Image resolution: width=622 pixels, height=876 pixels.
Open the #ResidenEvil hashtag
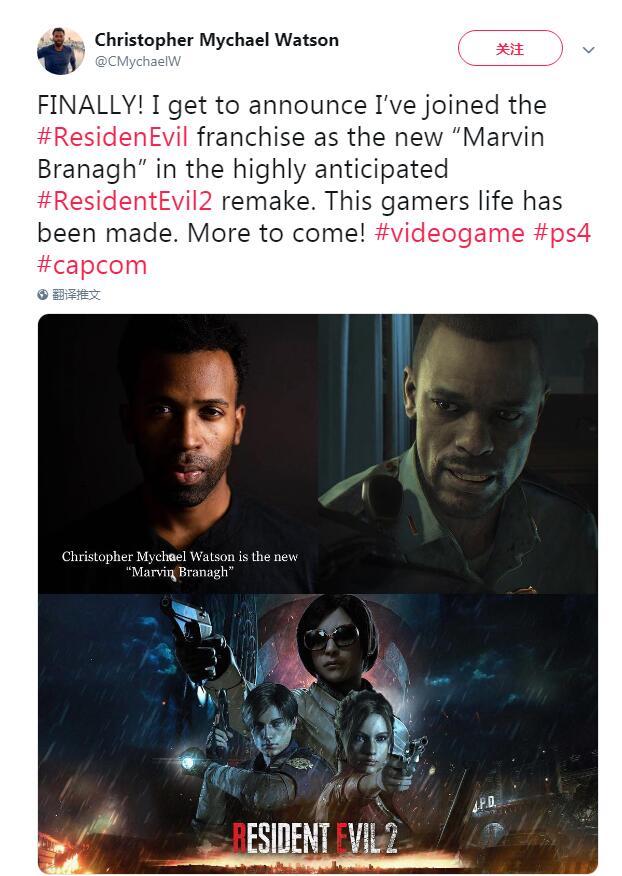[112, 137]
